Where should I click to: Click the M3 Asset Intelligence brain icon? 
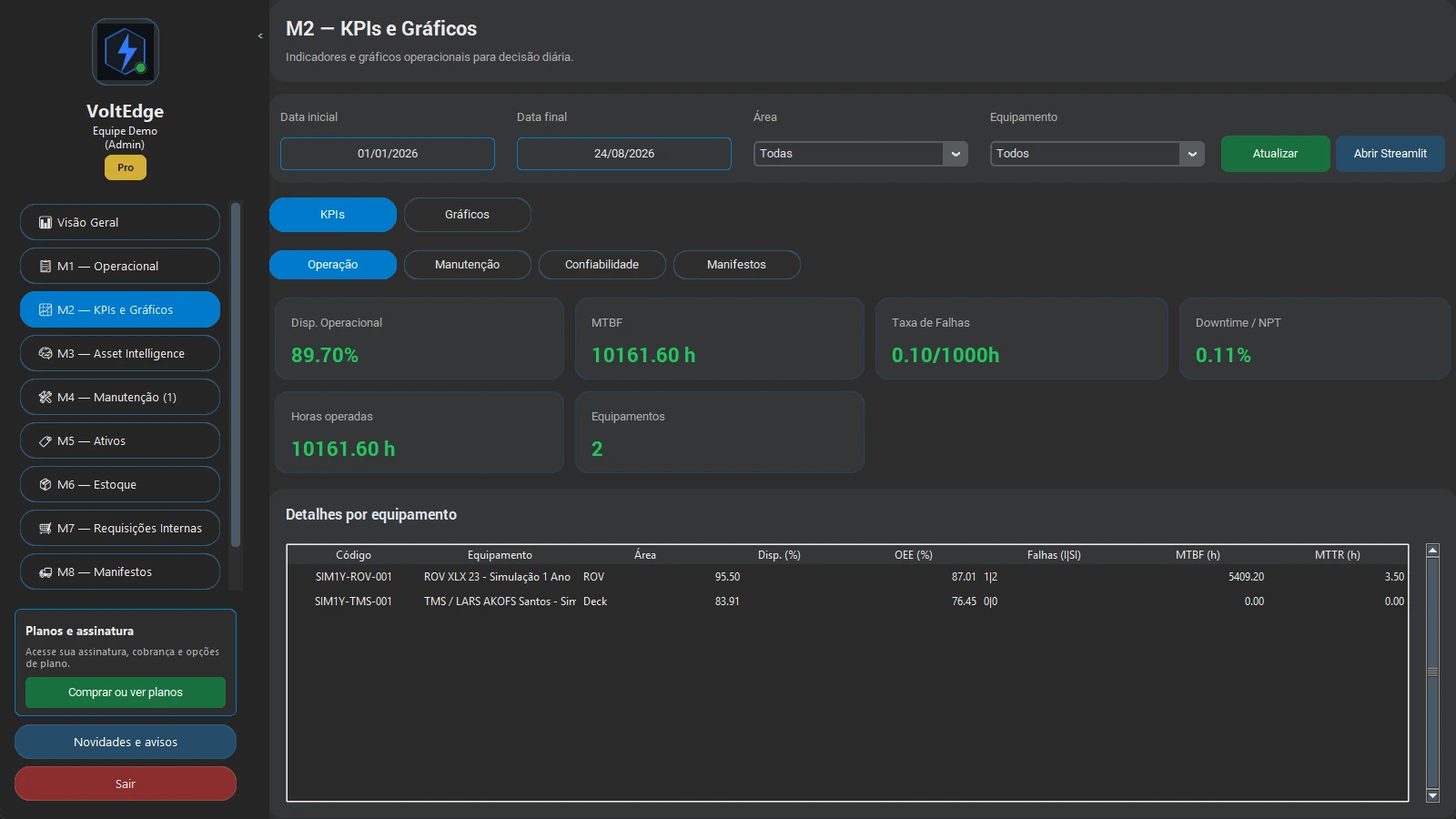click(x=45, y=353)
